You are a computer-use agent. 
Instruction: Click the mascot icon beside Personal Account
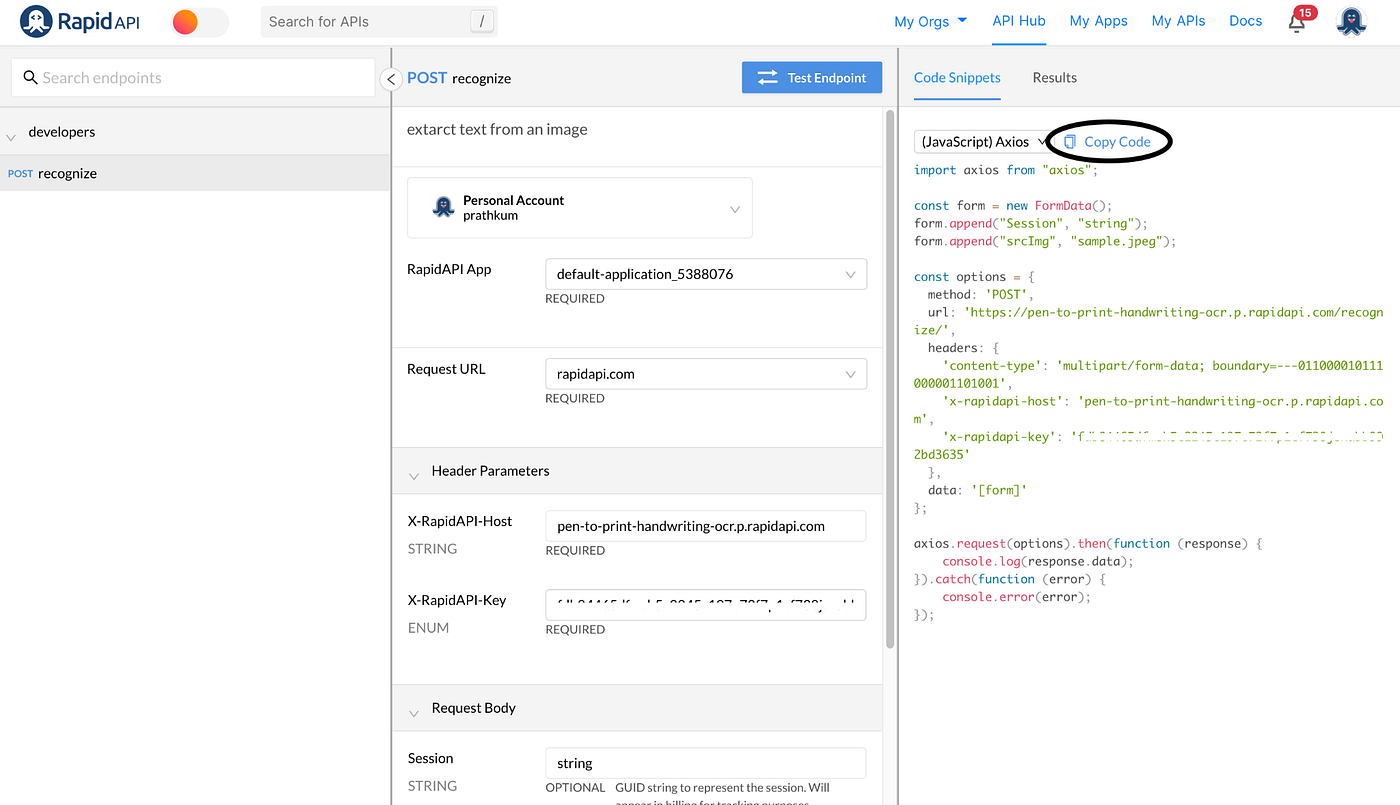point(443,207)
